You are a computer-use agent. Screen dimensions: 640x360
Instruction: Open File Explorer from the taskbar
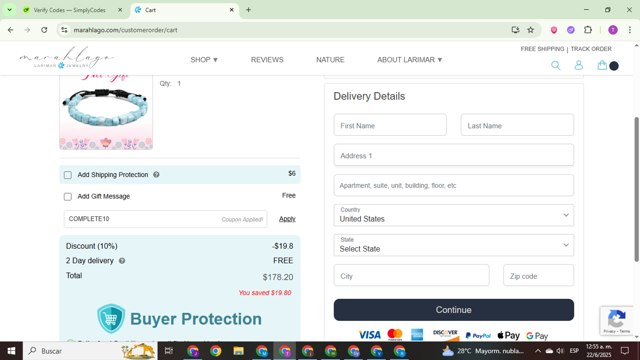tap(238, 351)
